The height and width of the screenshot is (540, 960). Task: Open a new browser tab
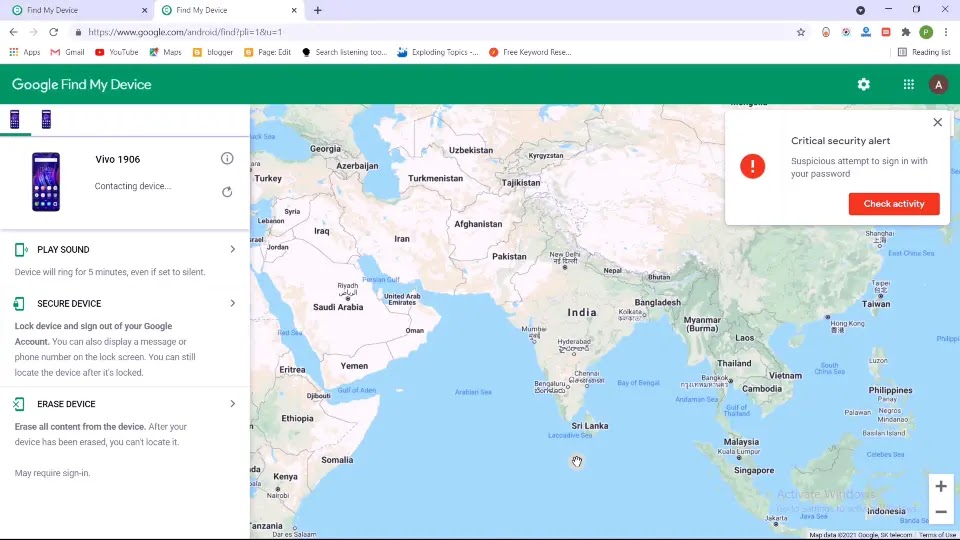click(x=318, y=10)
